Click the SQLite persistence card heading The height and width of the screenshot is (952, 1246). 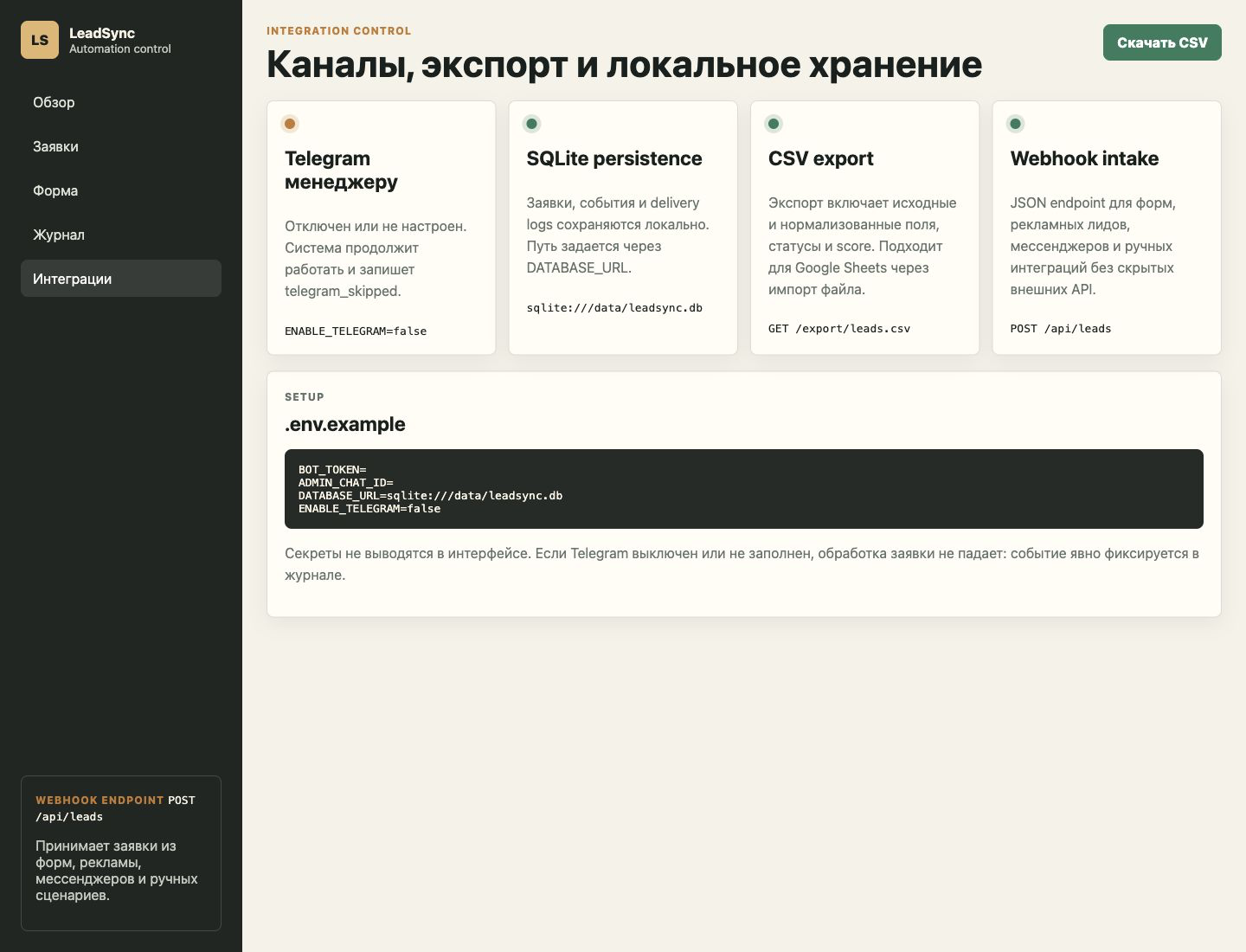614,158
